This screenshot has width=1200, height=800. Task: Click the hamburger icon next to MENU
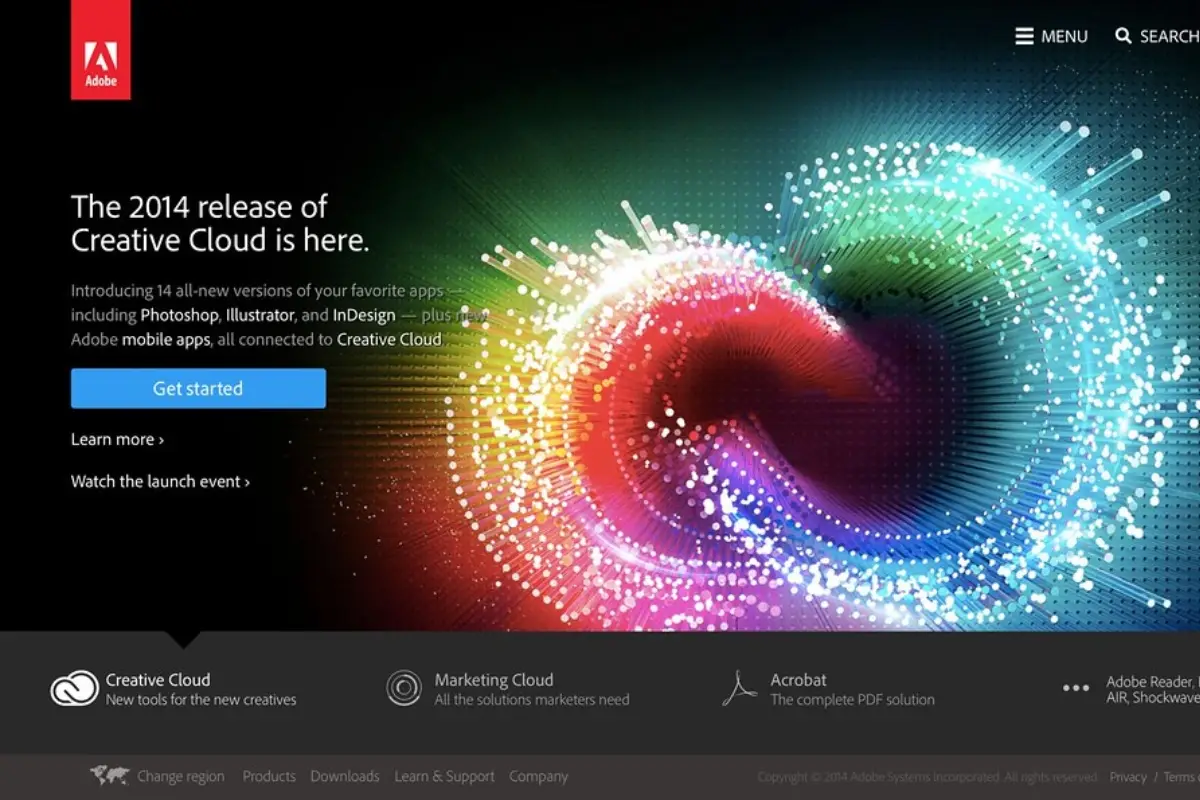click(1024, 36)
